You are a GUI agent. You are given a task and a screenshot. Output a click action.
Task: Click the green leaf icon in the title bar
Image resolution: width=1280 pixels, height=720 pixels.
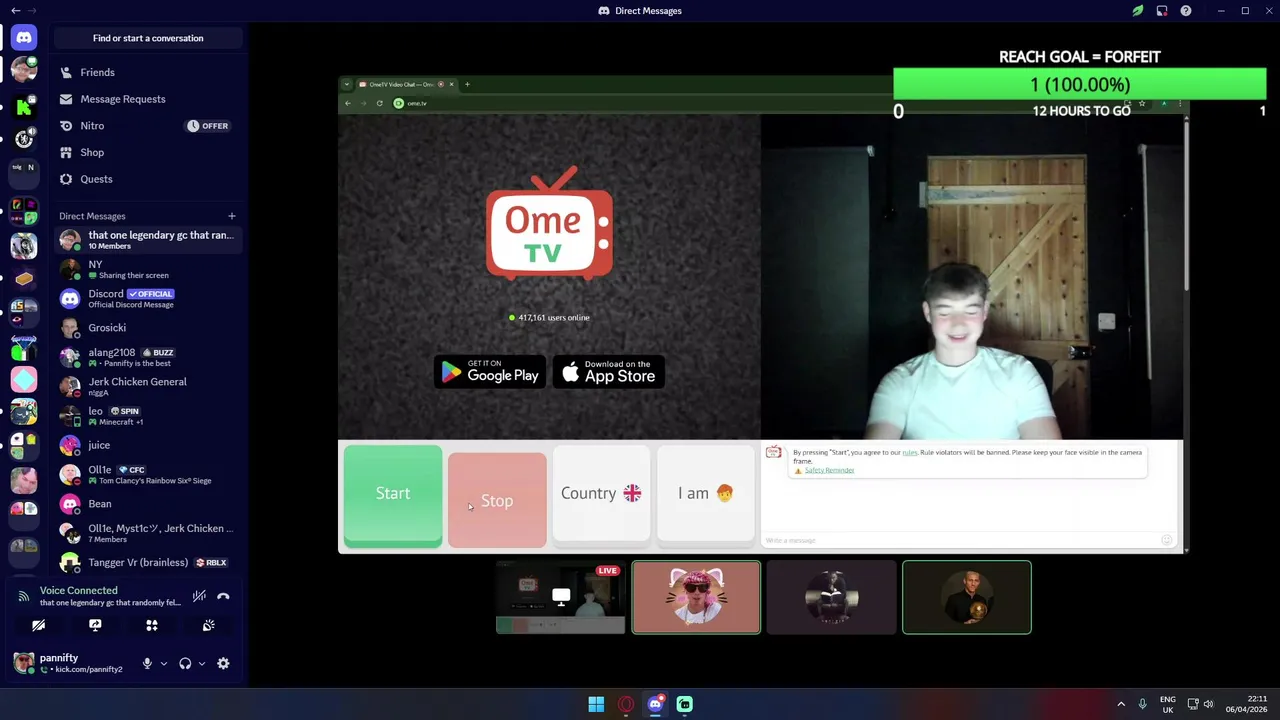pos(1138,11)
